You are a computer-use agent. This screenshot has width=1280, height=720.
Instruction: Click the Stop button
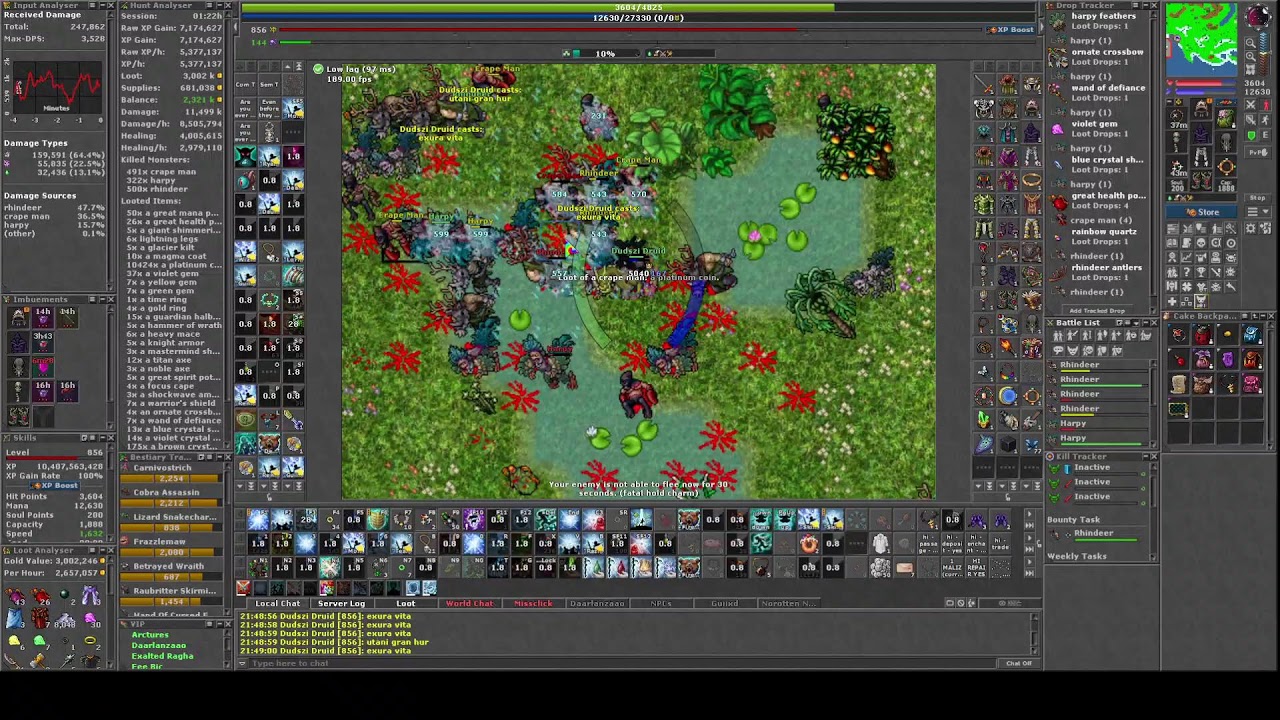[x=1258, y=198]
